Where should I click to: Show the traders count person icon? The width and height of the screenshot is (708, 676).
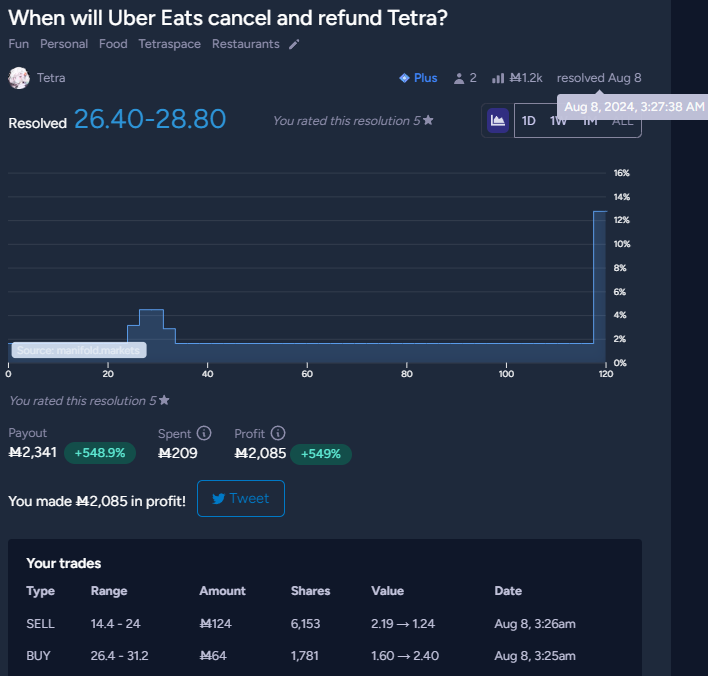point(459,79)
